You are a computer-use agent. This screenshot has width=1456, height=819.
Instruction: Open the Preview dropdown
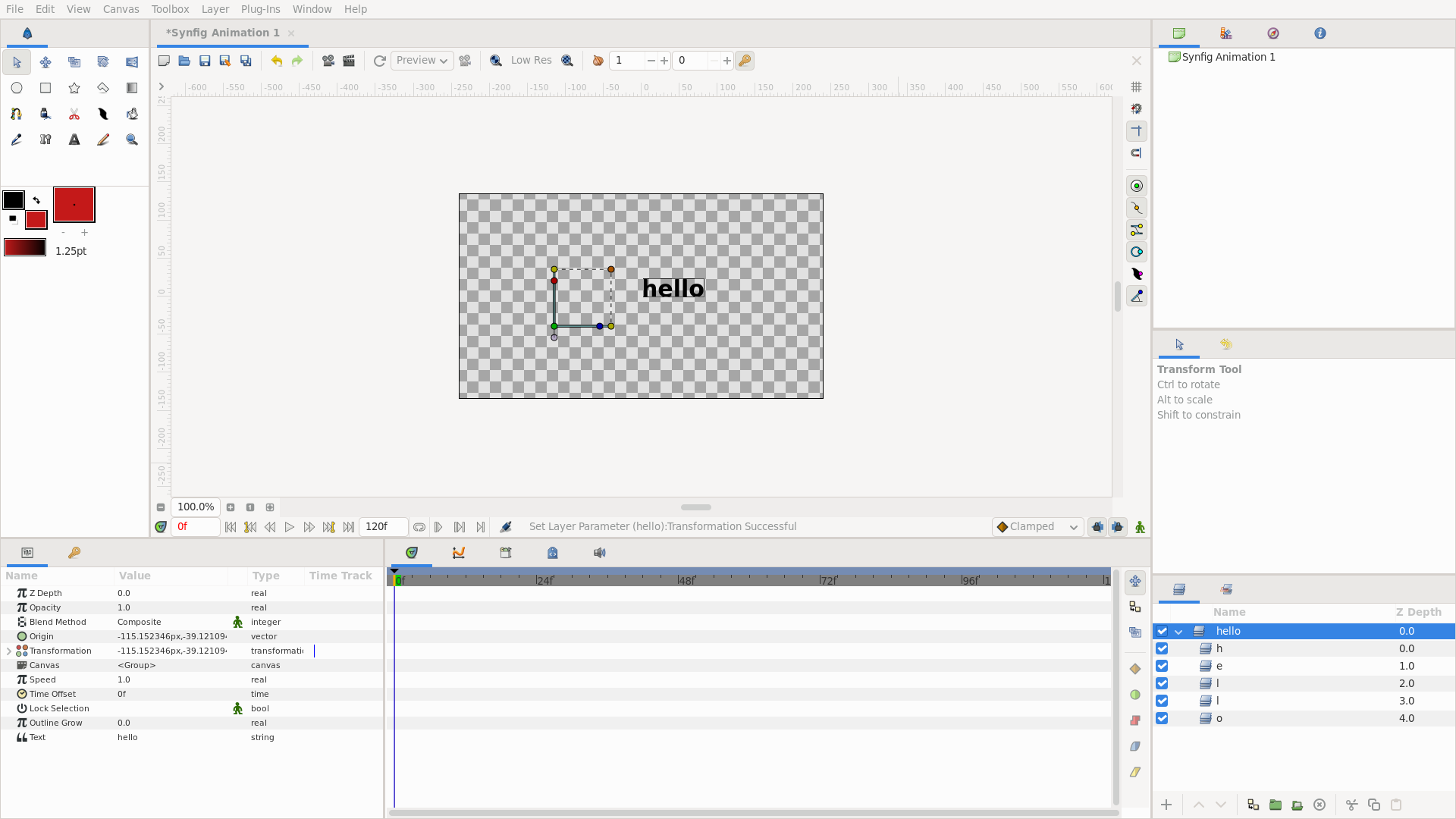point(422,61)
